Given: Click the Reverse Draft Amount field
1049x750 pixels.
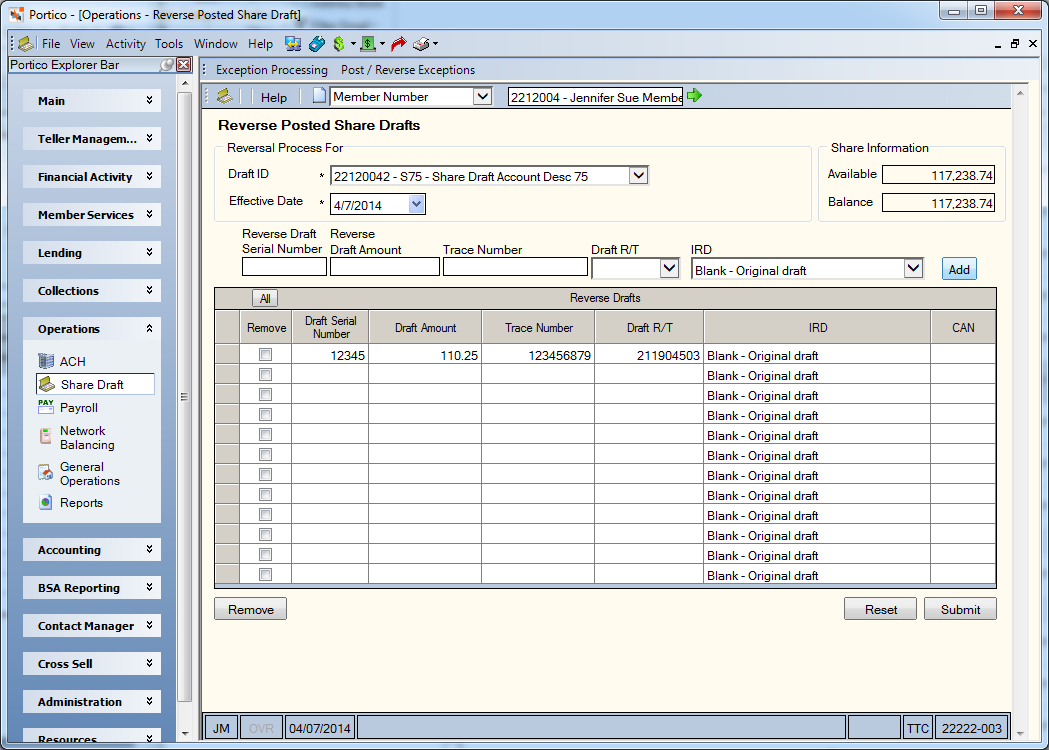Looking at the screenshot, I should pyautogui.click(x=385, y=266).
